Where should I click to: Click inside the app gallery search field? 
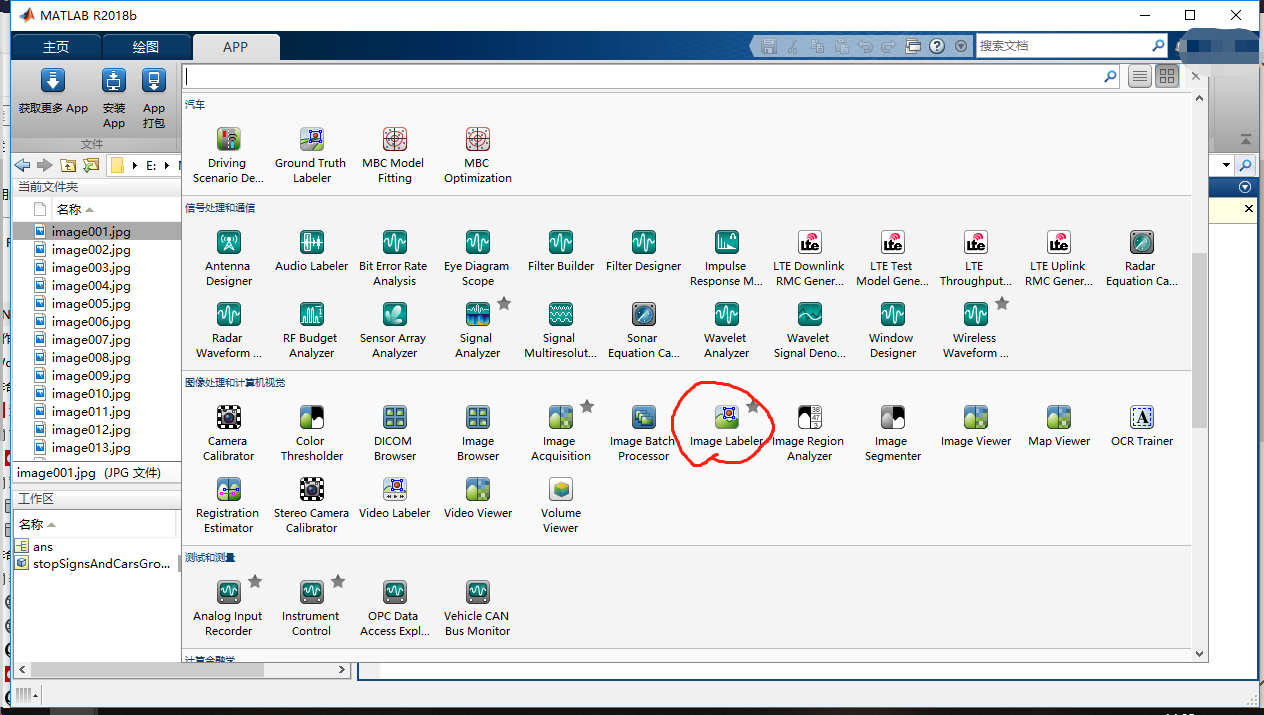(x=651, y=76)
